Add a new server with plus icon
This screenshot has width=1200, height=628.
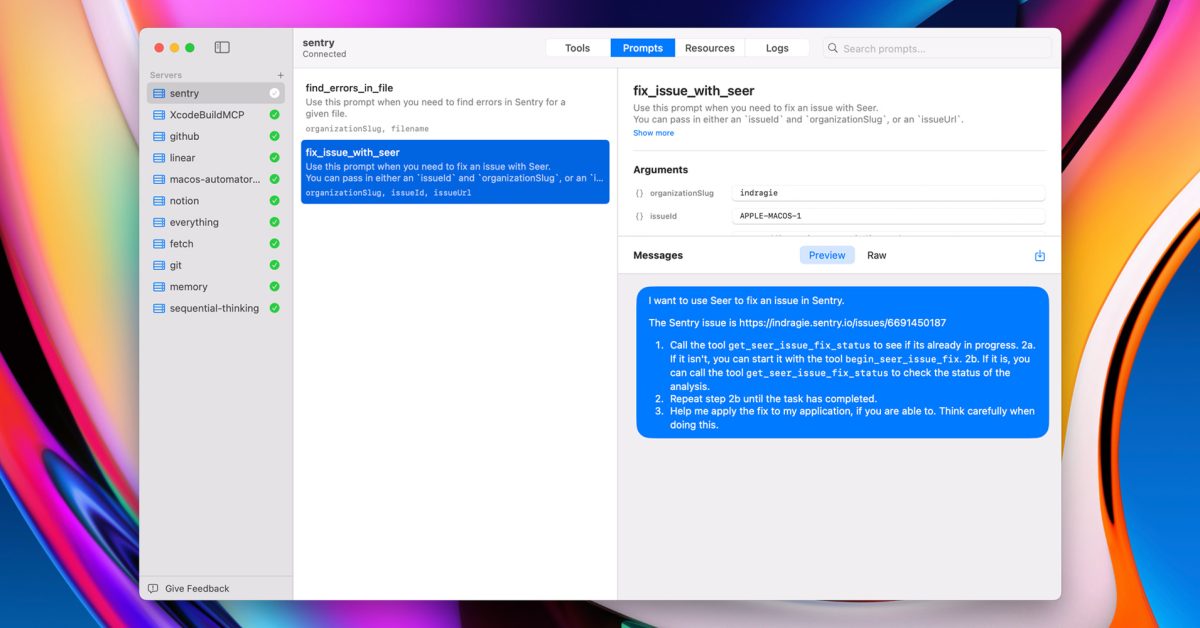click(x=280, y=75)
